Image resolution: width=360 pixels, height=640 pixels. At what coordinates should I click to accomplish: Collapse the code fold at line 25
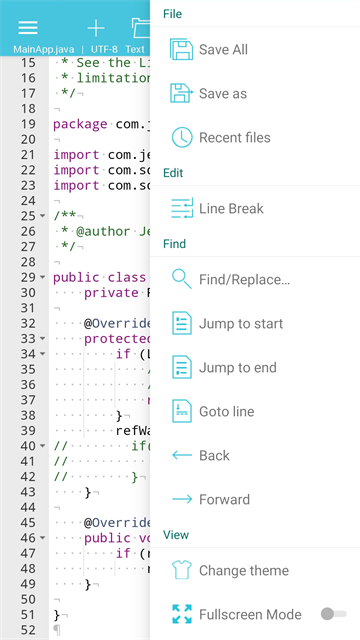point(42,216)
